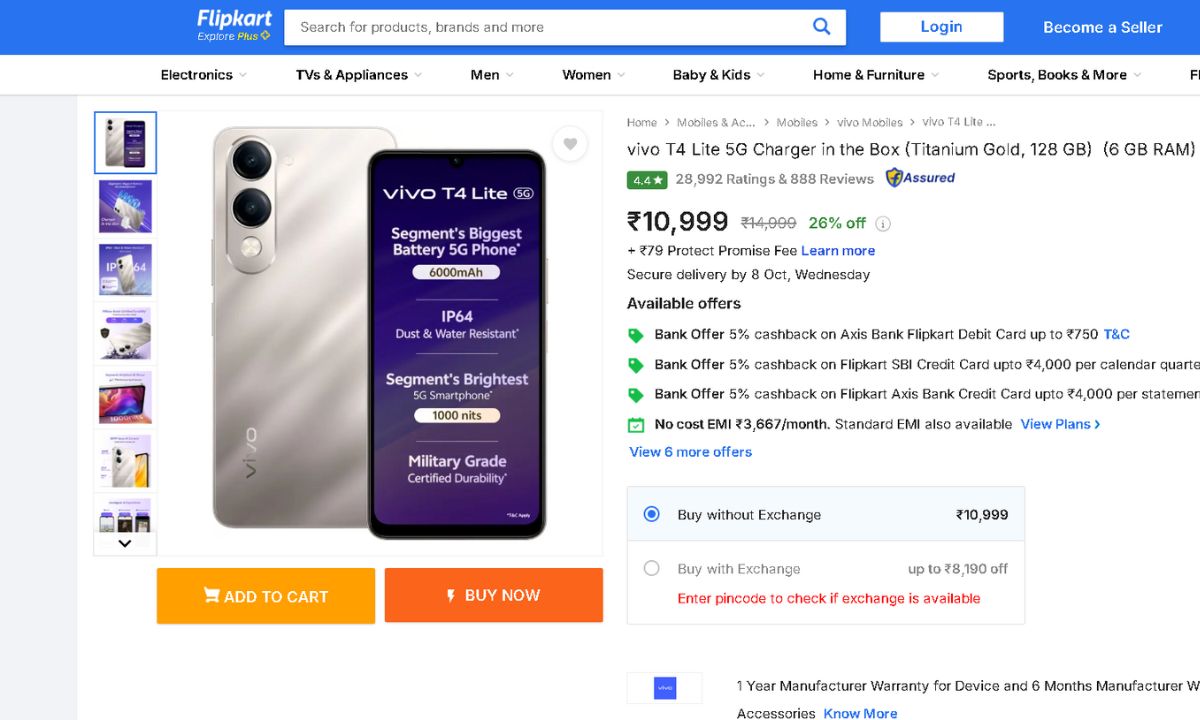Select the second product thumbnail image
Screen dimensions: 1200x720
coord(125,206)
